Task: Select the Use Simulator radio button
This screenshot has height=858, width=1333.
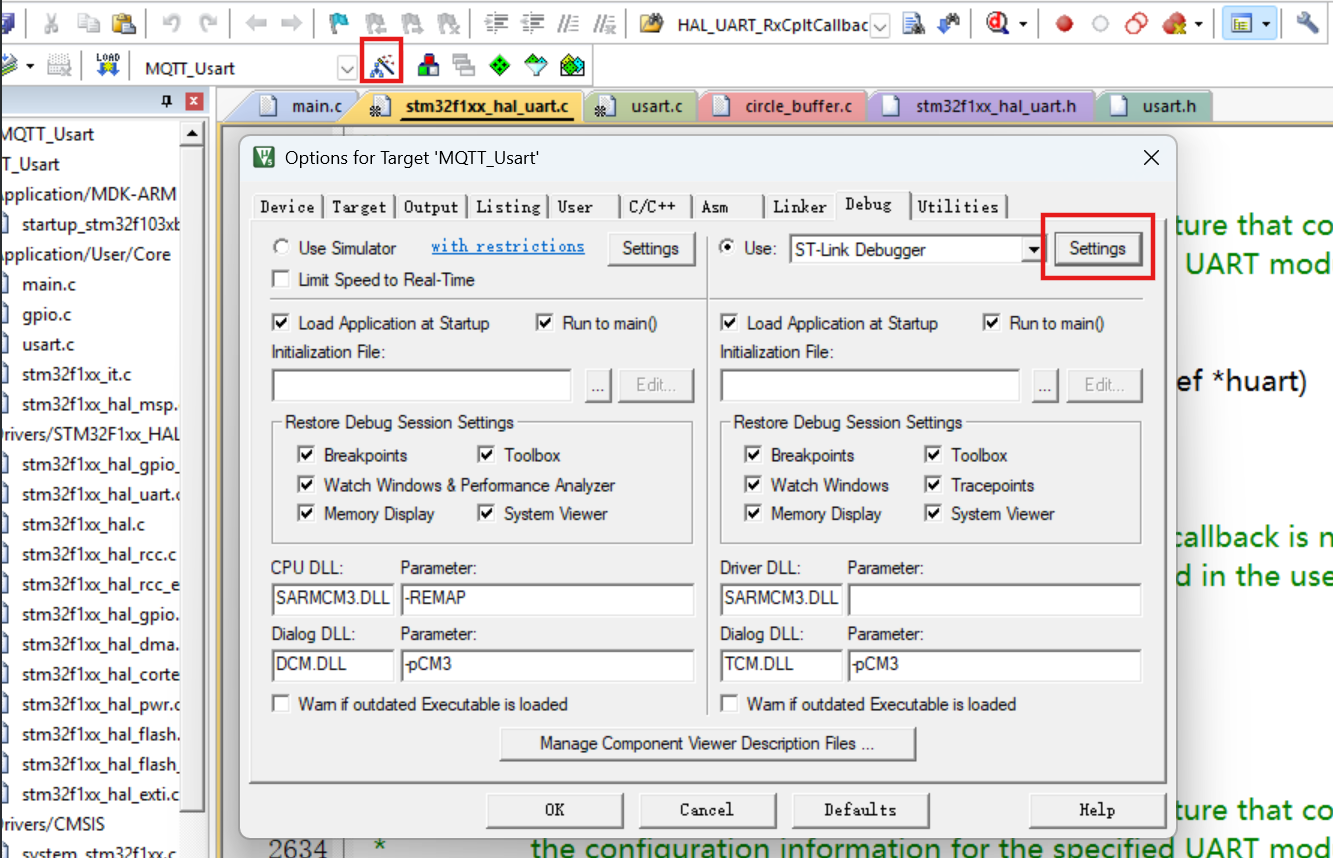Action: pyautogui.click(x=280, y=248)
